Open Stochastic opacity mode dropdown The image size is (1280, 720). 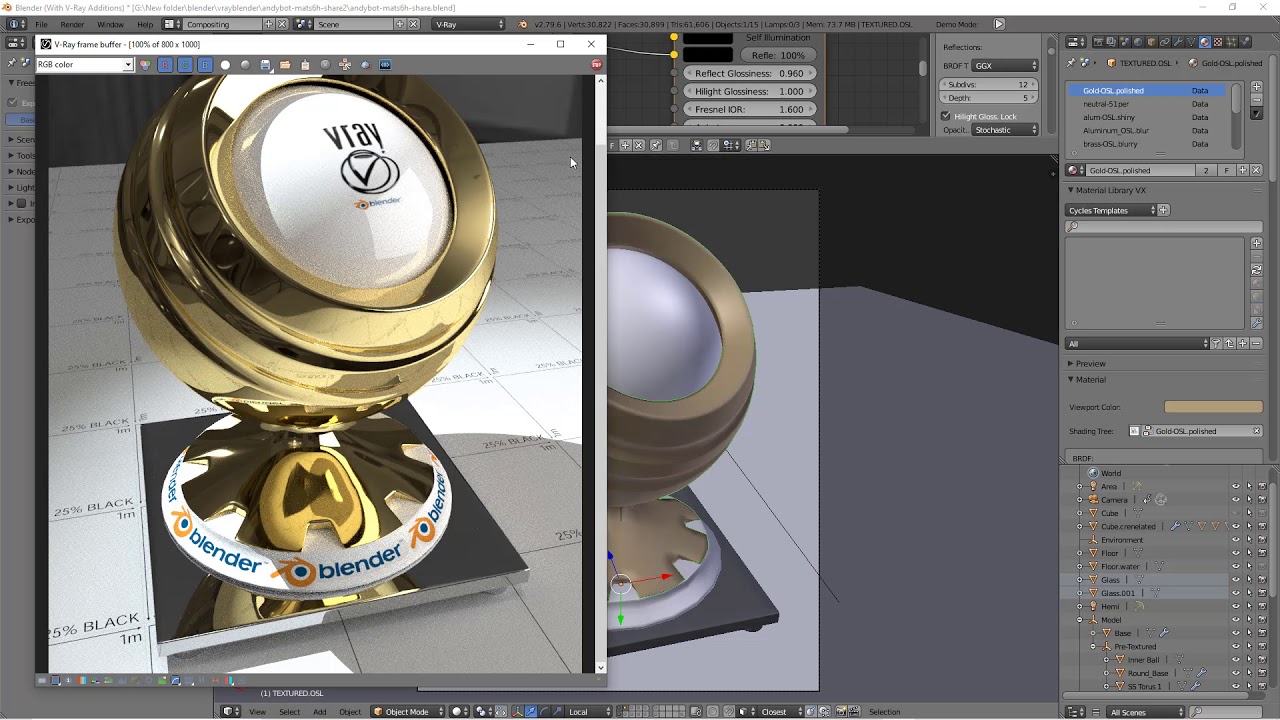[x=1006, y=130]
